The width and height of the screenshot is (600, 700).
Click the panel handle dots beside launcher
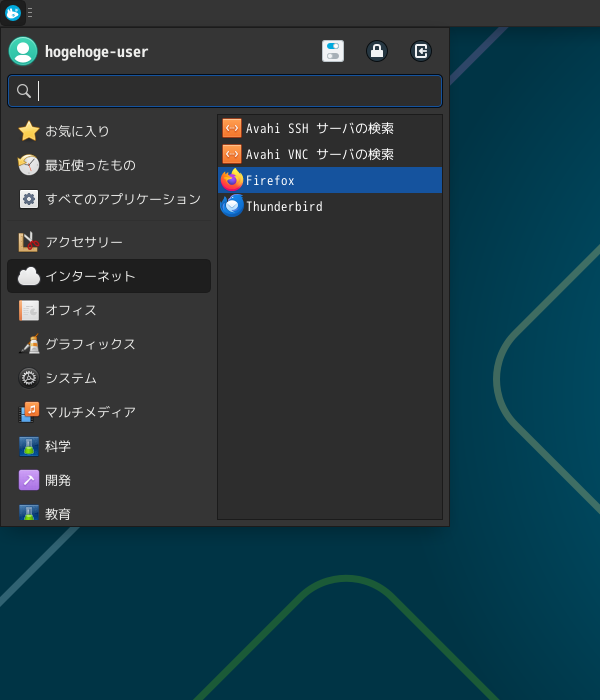[30, 12]
